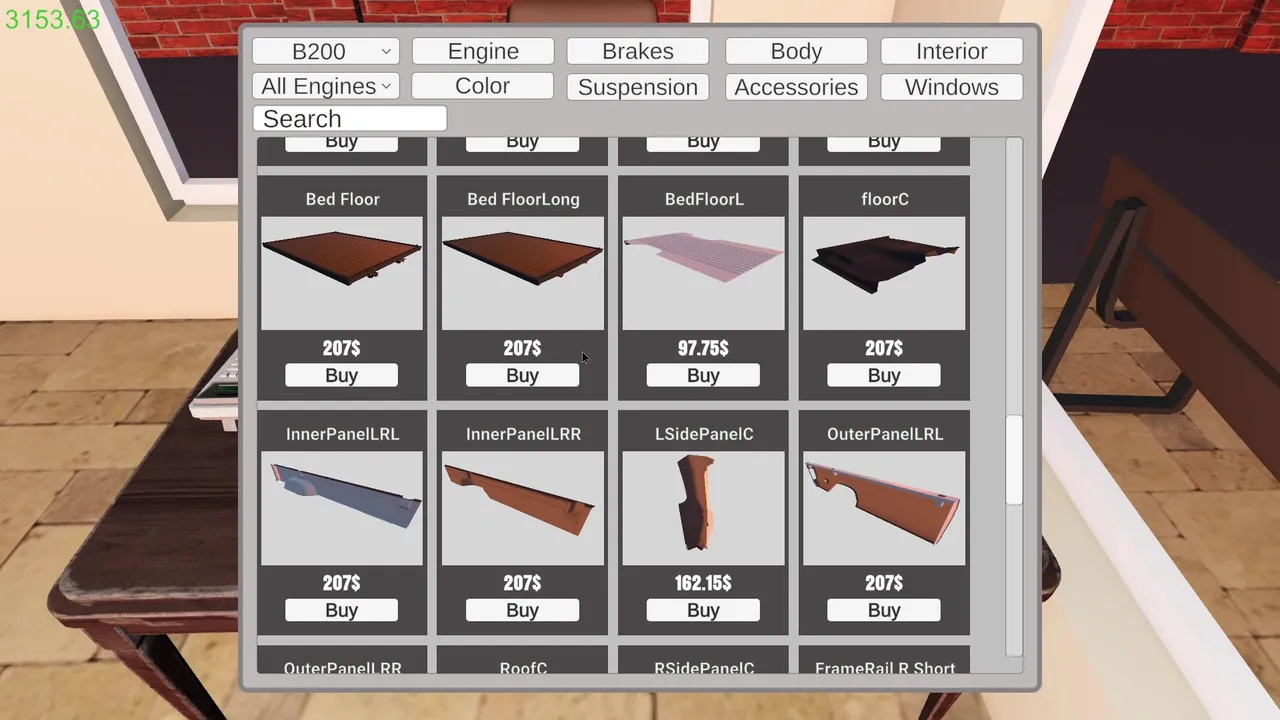
Task: Click the green 3153.63 money counter
Action: pyautogui.click(x=52, y=19)
